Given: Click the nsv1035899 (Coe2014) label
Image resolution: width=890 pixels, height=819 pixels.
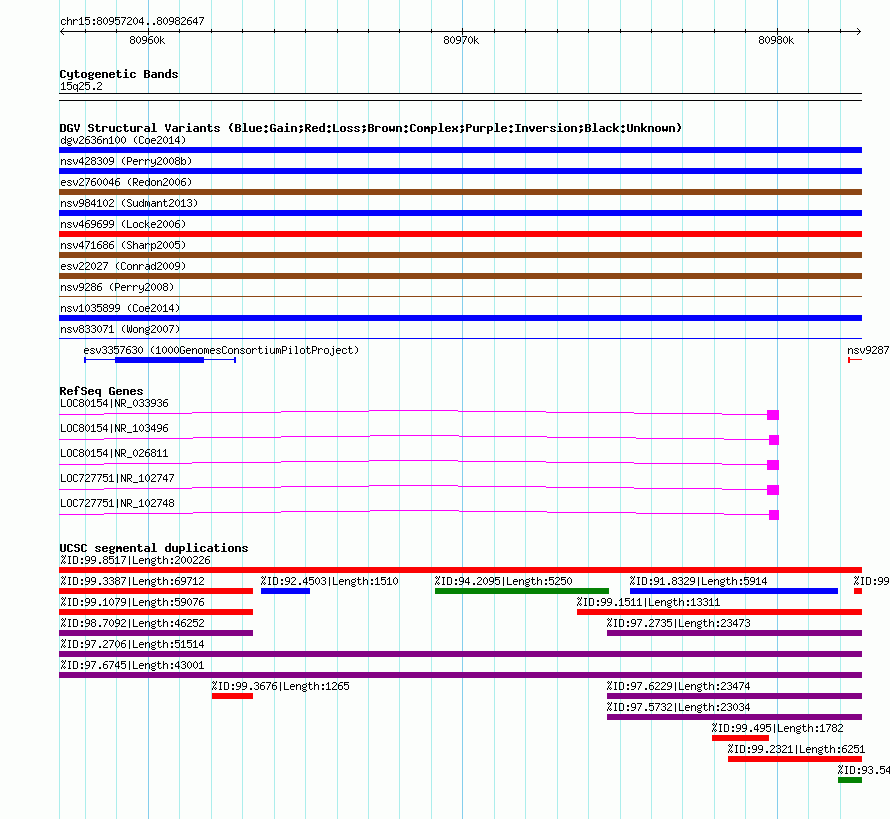Looking at the screenshot, I should pos(120,308).
